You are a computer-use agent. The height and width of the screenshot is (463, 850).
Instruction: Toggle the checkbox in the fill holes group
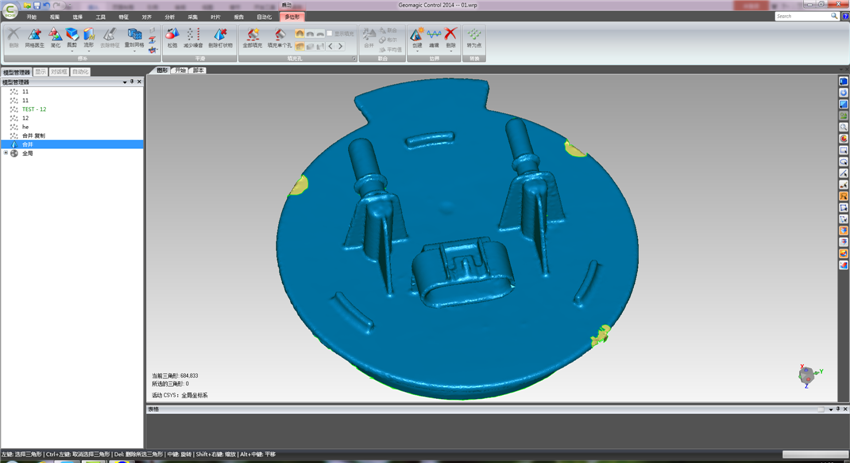pyautogui.click(x=330, y=33)
